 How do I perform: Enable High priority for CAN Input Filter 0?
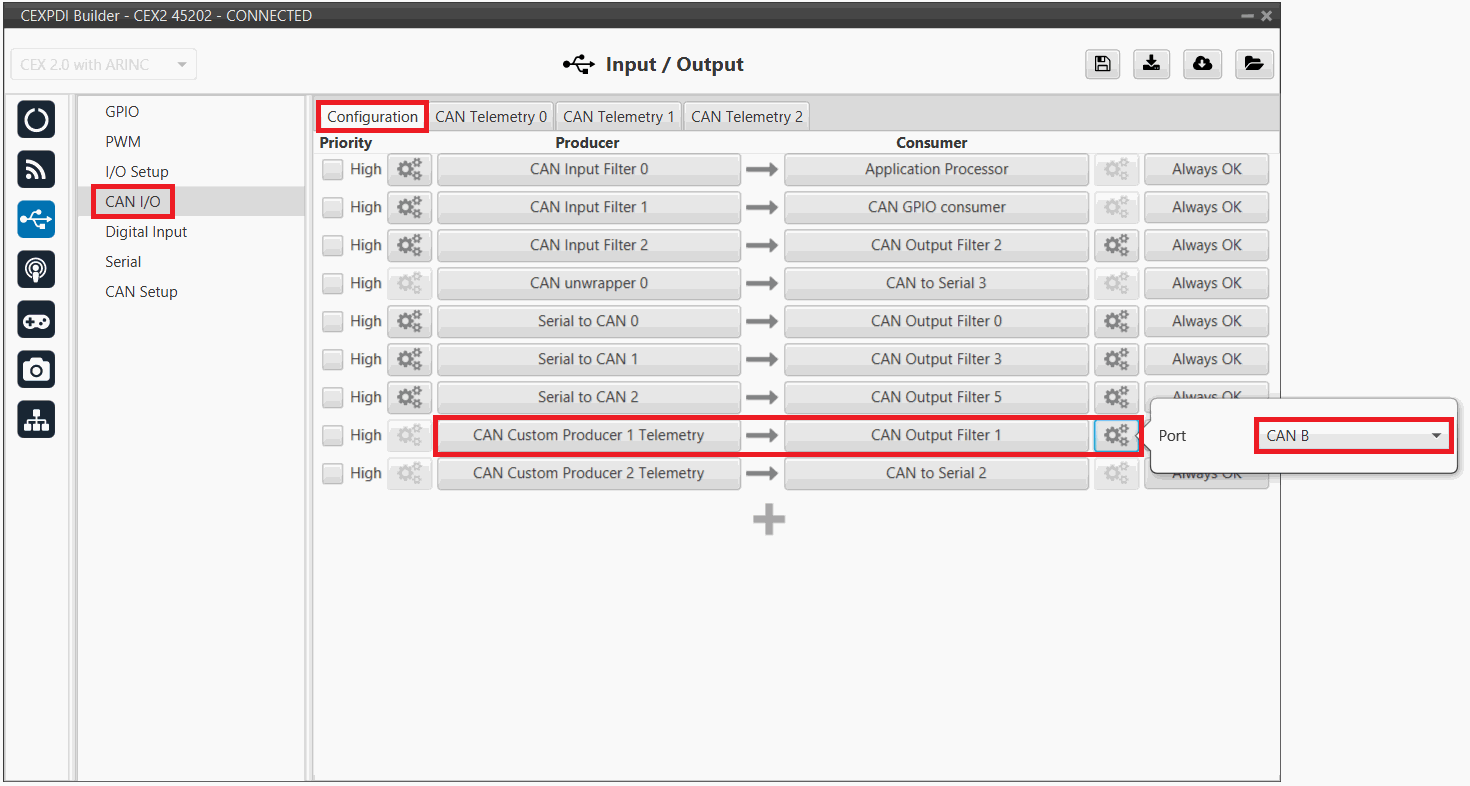[332, 170]
